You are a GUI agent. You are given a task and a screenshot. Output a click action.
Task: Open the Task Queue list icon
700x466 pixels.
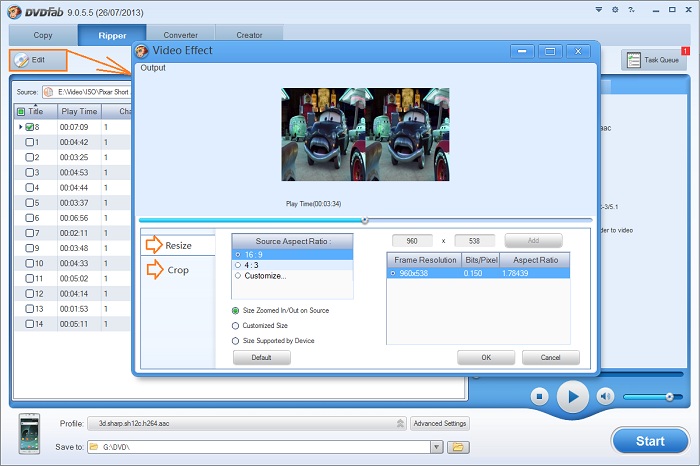click(633, 60)
